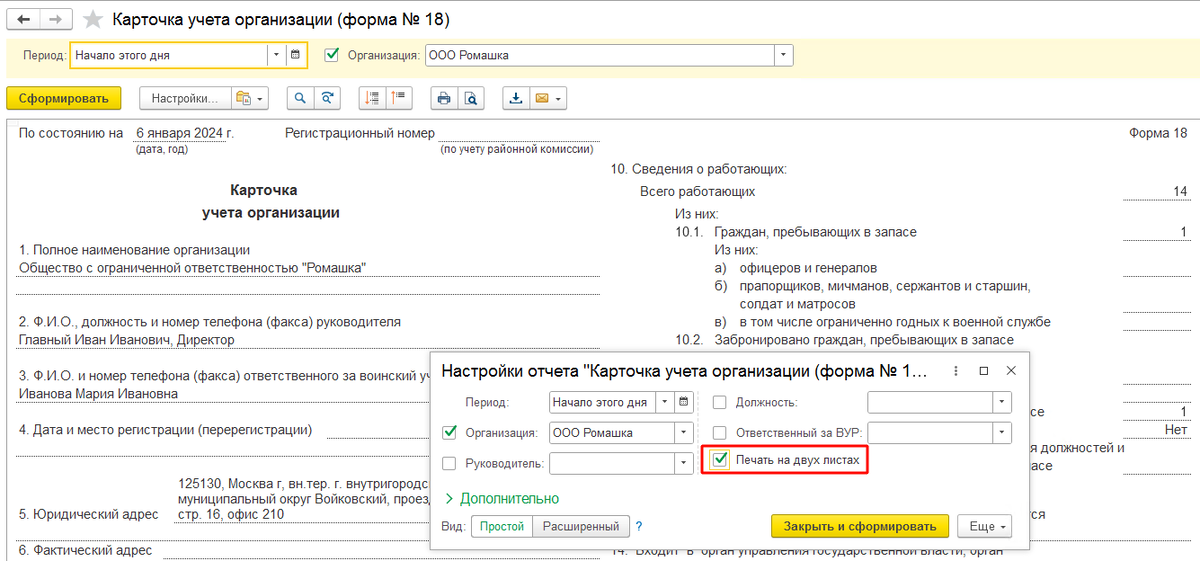Go forward with the right arrow button
Image resolution: width=1200 pixels, height=561 pixels.
[57, 20]
